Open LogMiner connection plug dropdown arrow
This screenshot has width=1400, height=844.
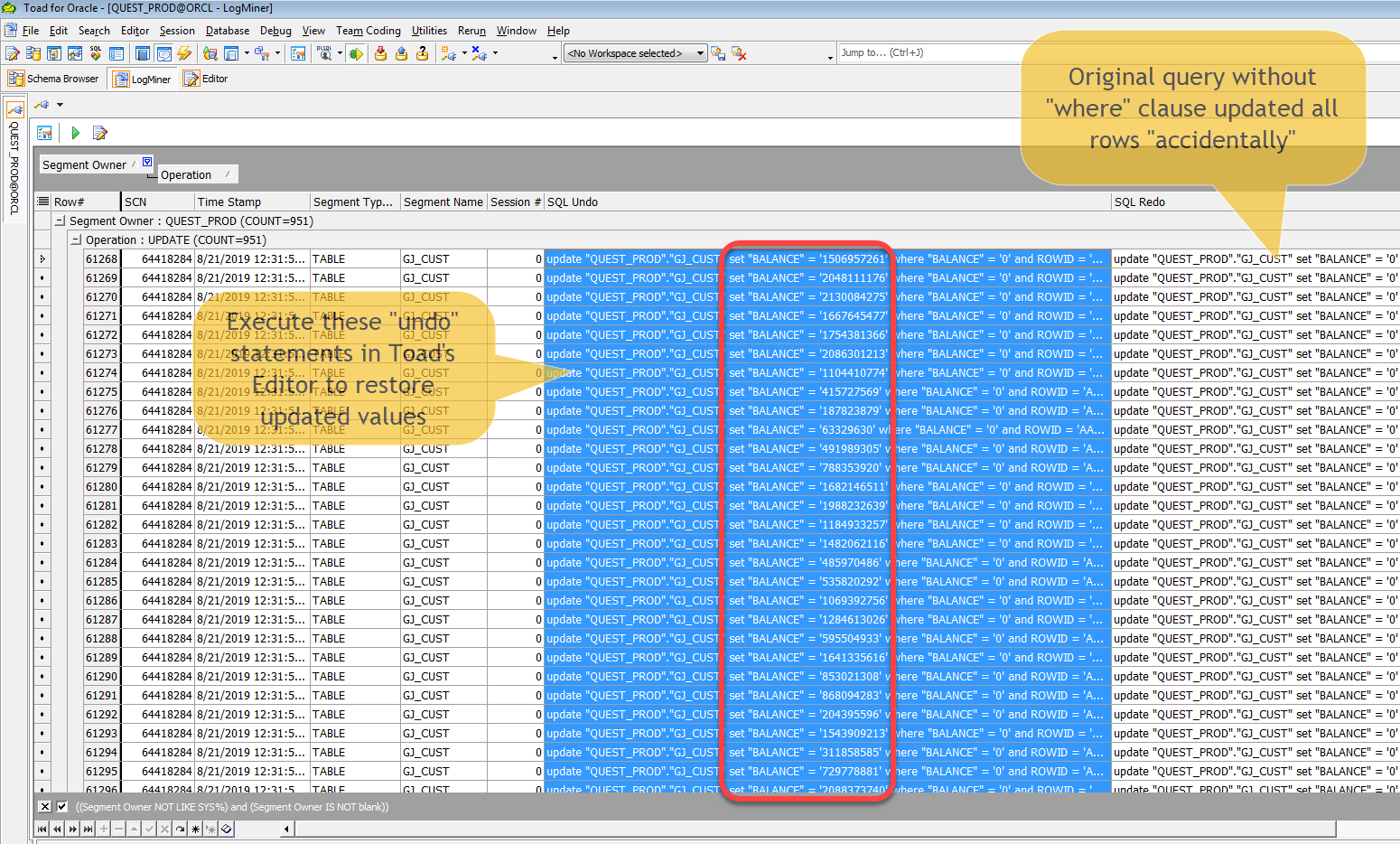tap(60, 105)
